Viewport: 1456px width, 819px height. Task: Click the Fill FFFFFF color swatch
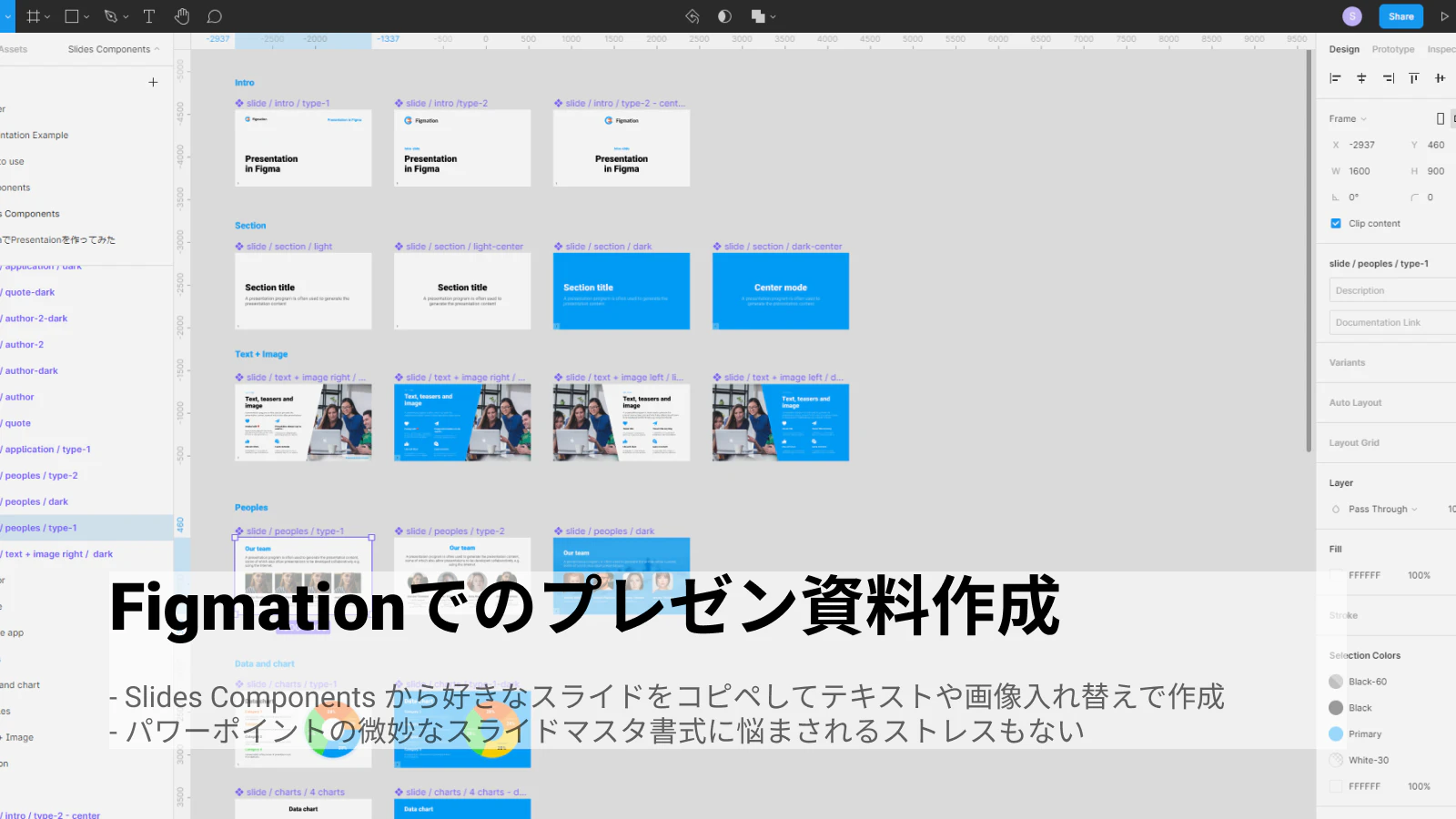[1336, 575]
